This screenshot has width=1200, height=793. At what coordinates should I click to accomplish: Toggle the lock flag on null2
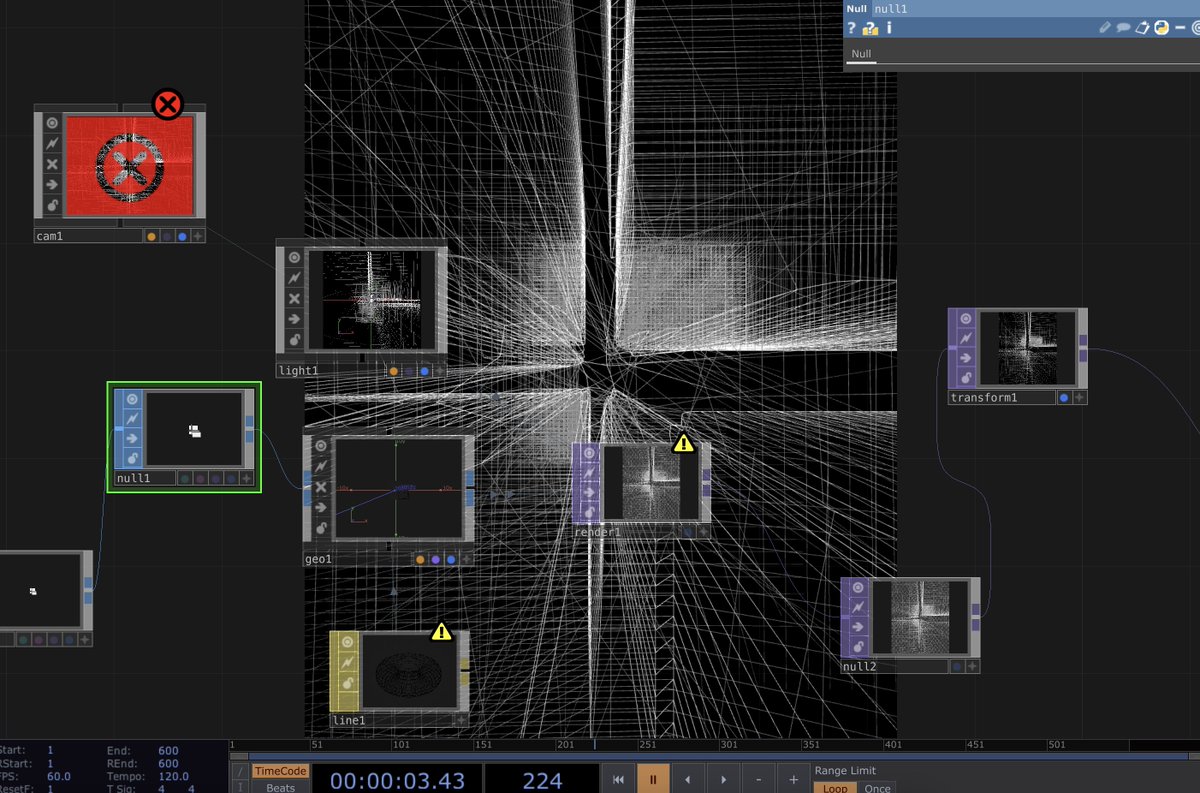pos(858,647)
